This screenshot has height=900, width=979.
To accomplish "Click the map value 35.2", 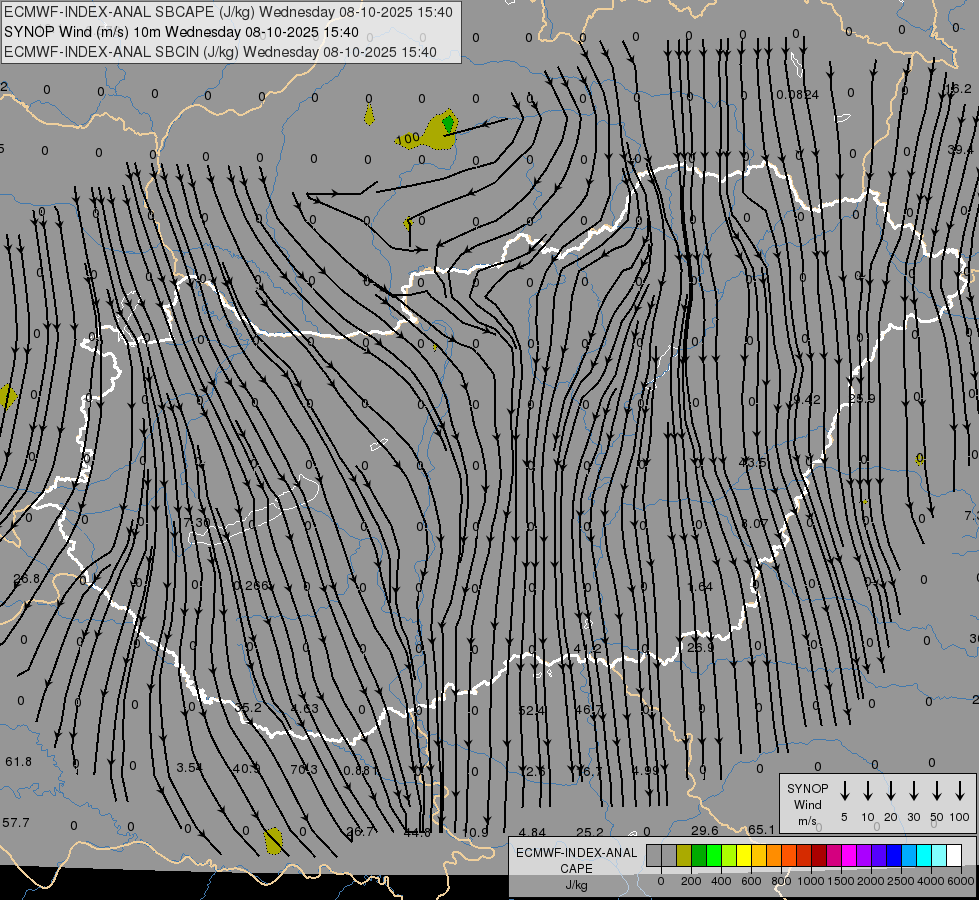I will (x=248, y=708).
